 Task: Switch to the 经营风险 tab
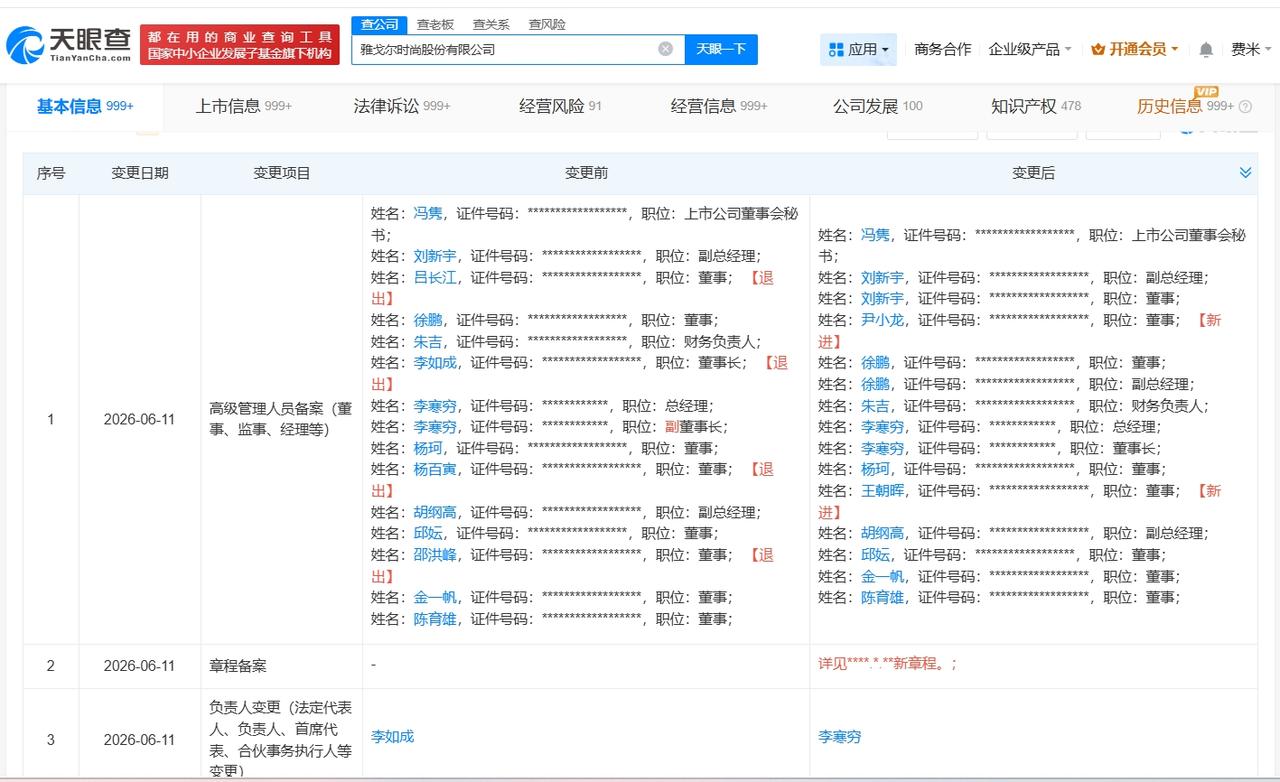tap(560, 106)
